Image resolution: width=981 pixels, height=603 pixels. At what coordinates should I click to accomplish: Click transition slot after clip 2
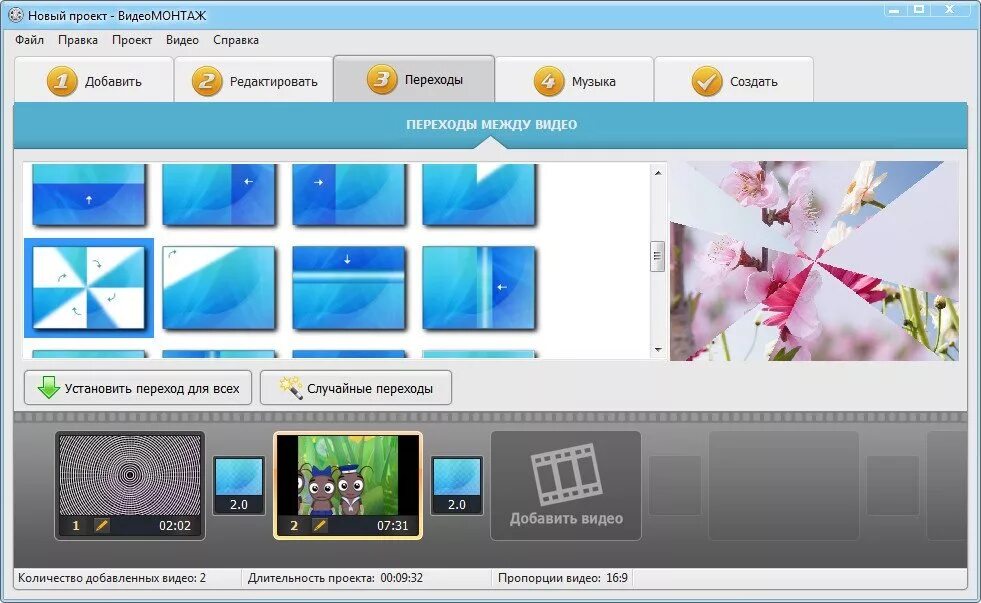[x=457, y=485]
